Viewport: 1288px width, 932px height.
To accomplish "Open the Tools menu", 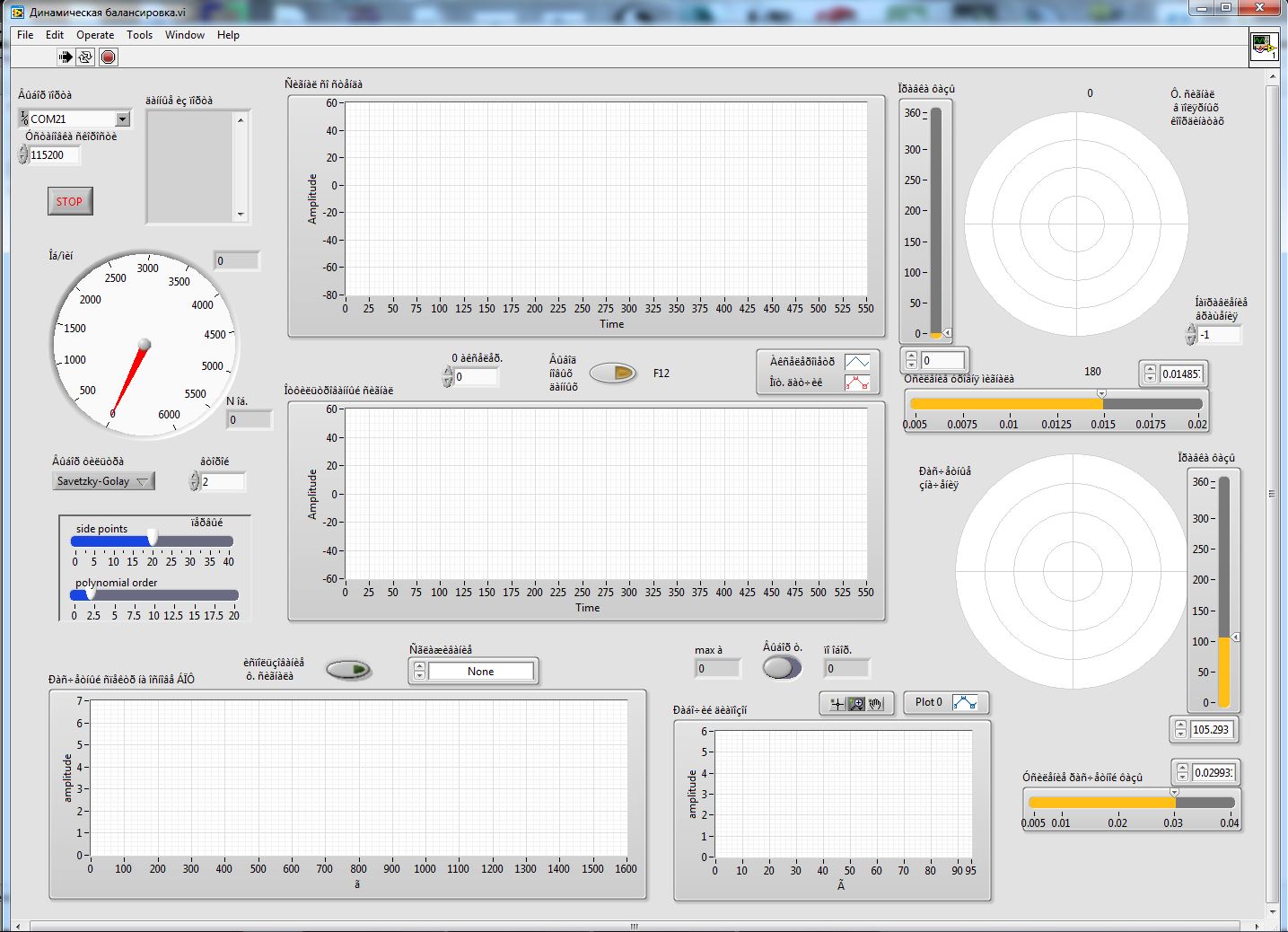I will 139,35.
